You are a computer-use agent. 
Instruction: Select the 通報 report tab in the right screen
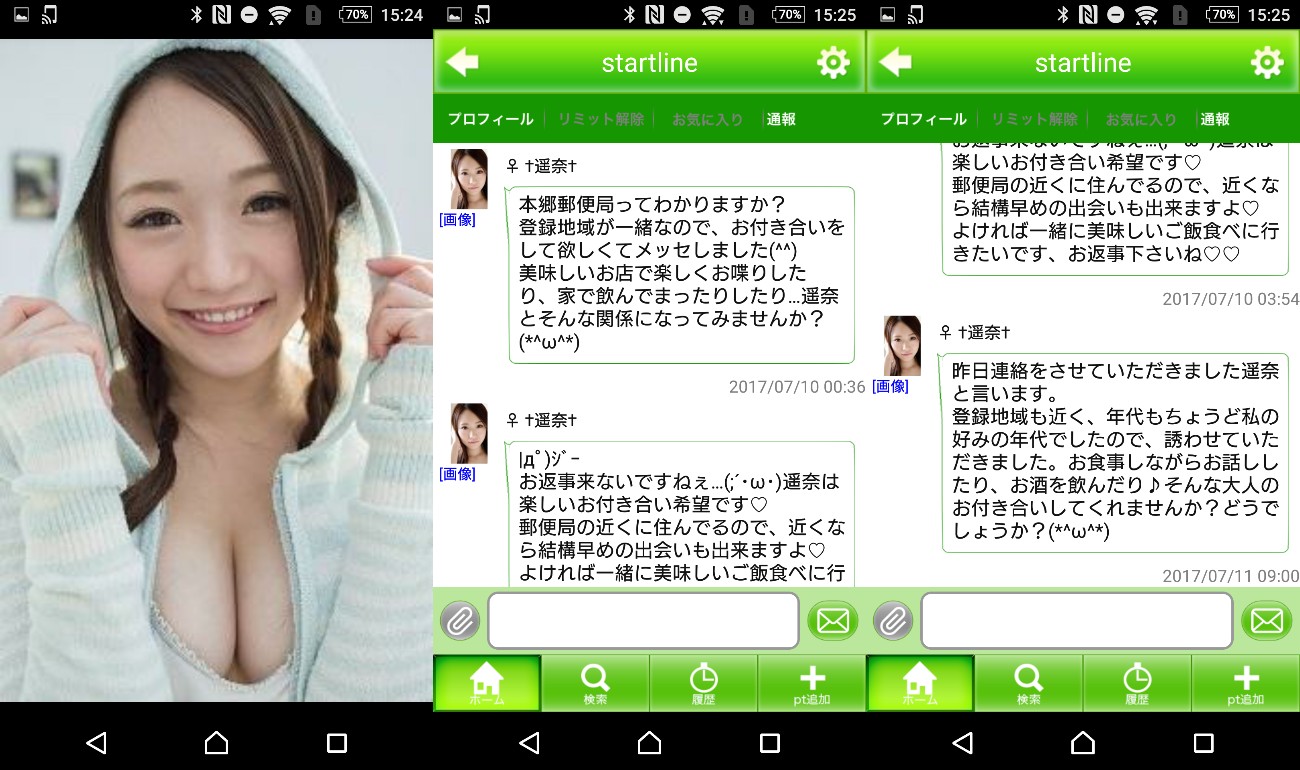click(x=1215, y=119)
